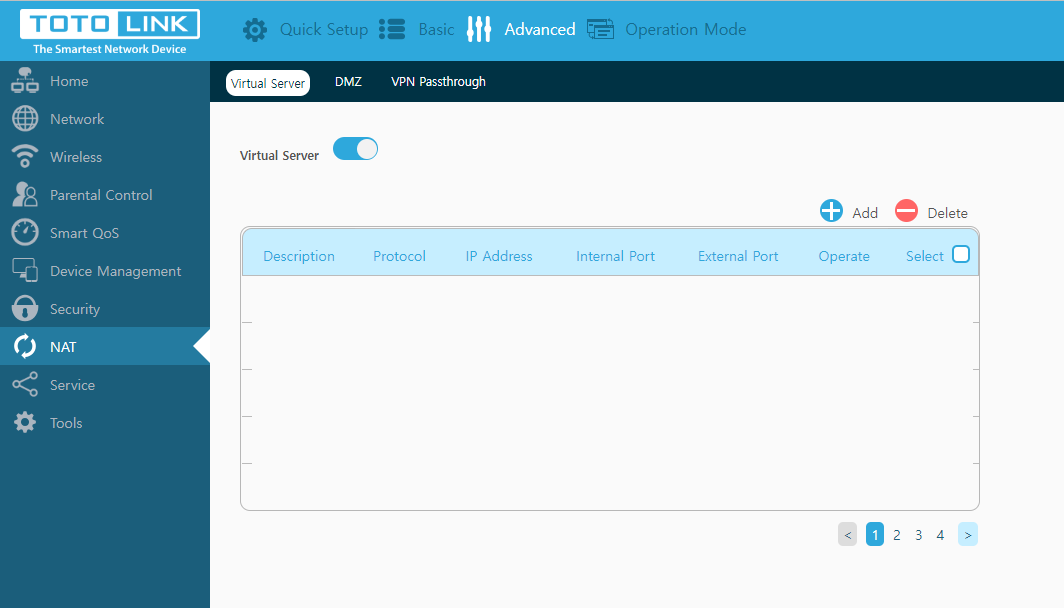Click the Operate column header
Screen dimensions: 1064x608
(x=844, y=256)
